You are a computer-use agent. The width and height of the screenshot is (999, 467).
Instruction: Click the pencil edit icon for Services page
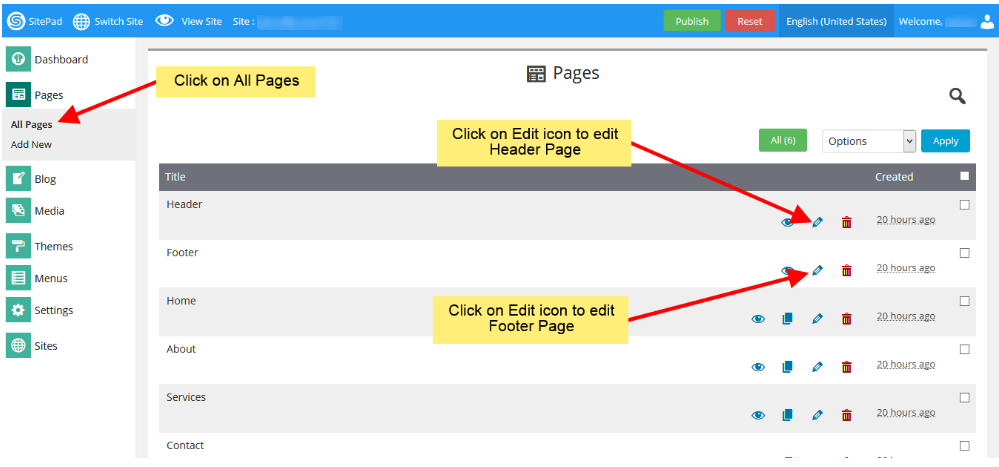817,415
